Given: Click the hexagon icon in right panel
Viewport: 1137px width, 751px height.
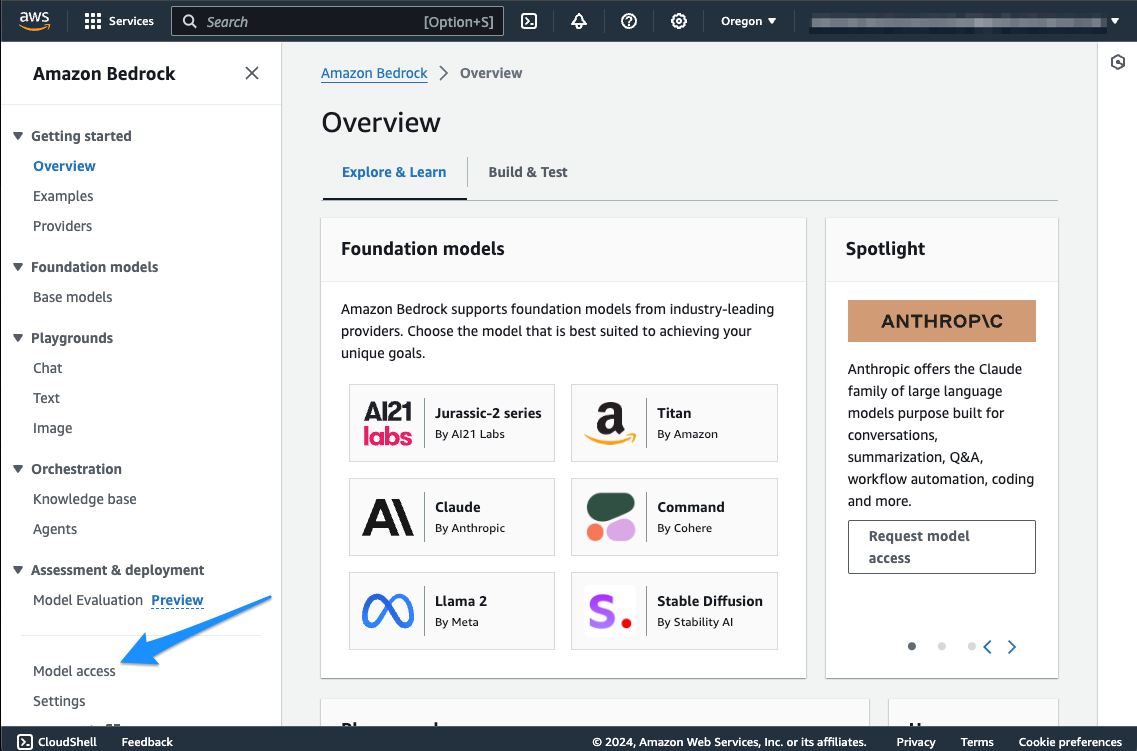Looking at the screenshot, I should [x=1119, y=62].
